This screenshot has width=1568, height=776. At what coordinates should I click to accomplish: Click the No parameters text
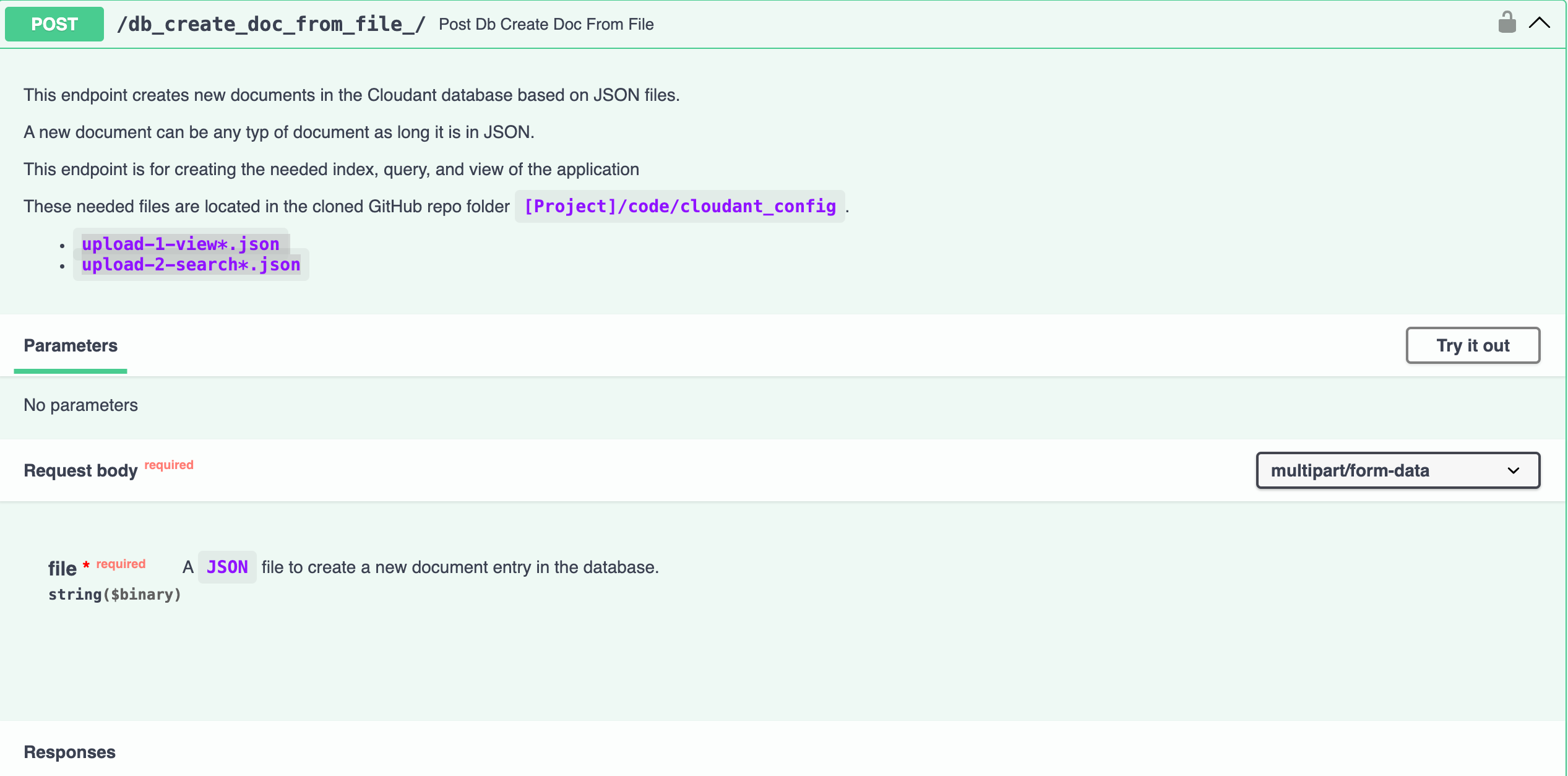[80, 405]
